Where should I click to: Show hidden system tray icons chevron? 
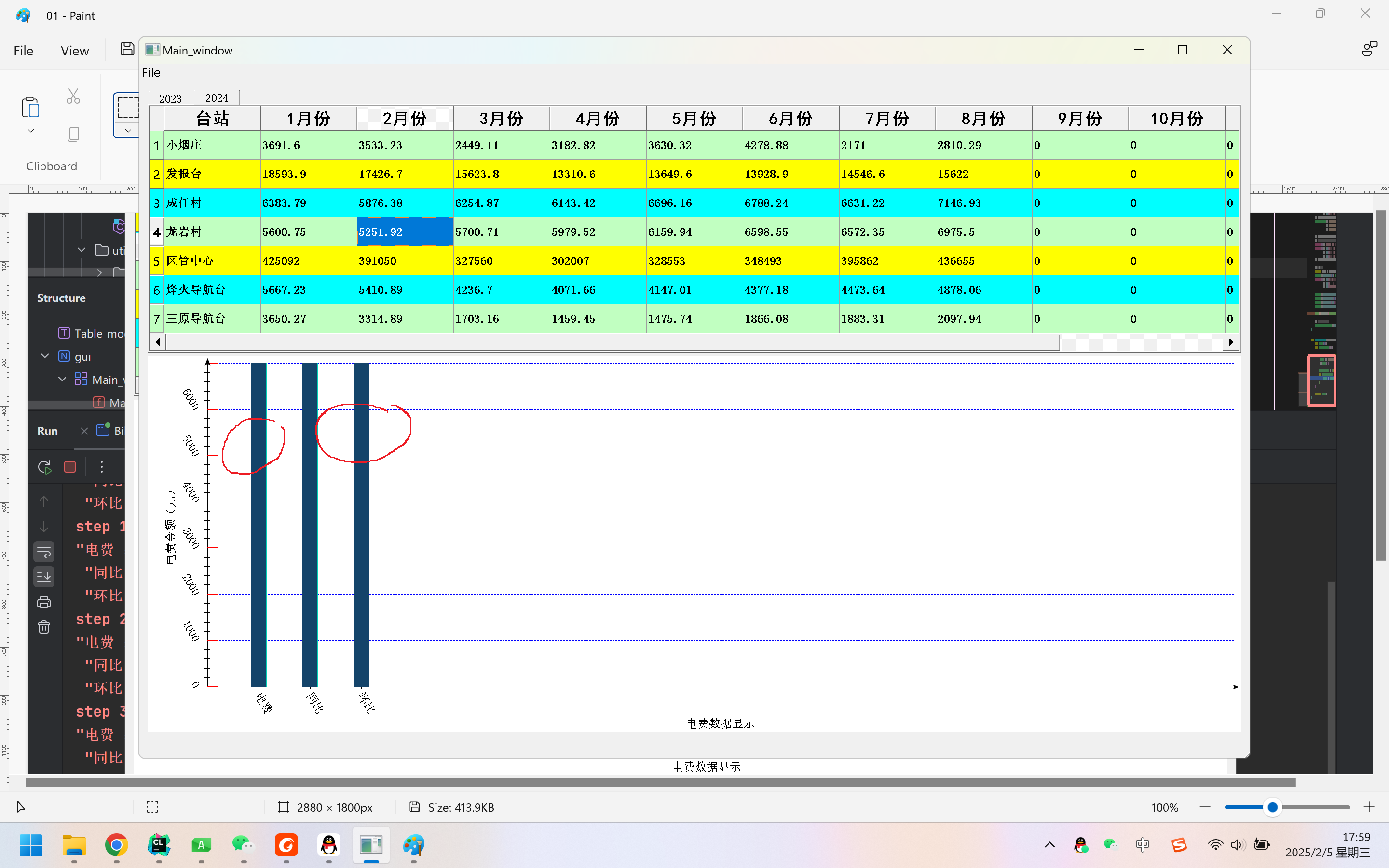[x=1049, y=844]
